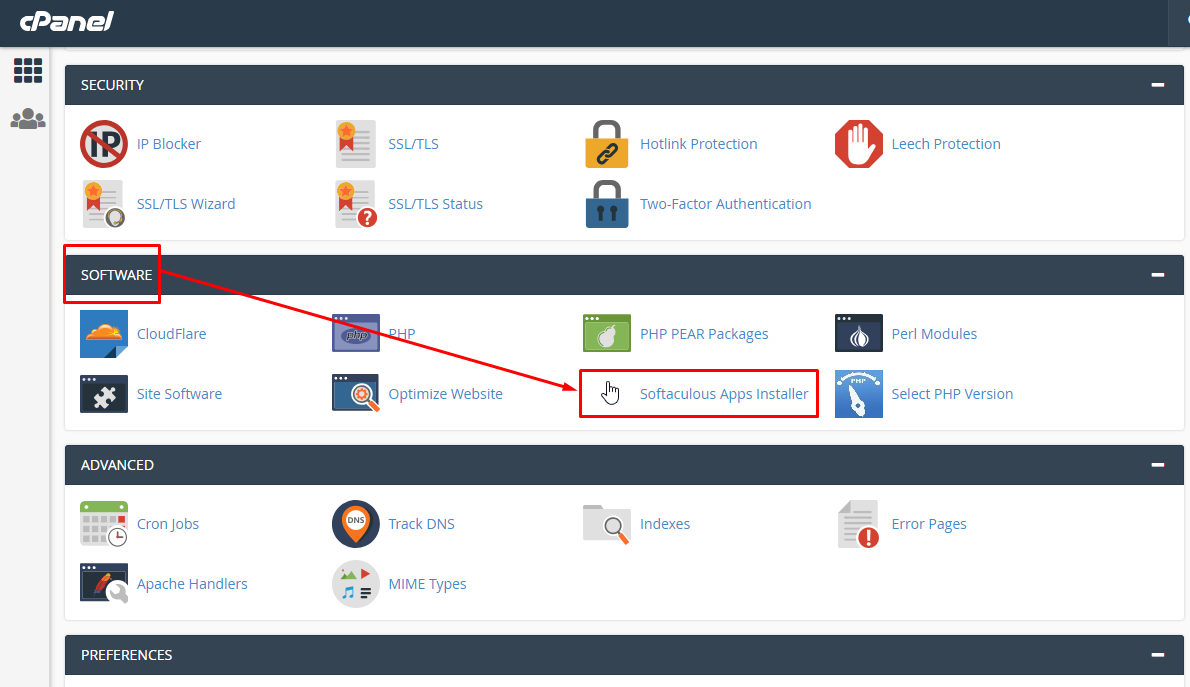
Task: Click the Site Software puzzle icon
Action: (x=104, y=393)
